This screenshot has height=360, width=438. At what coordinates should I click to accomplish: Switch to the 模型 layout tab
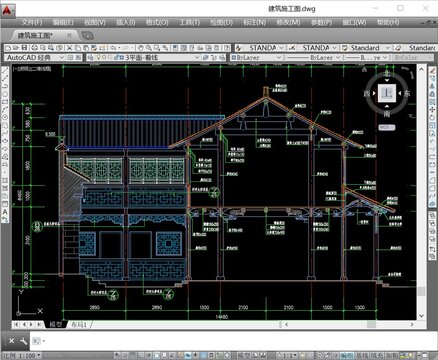(55, 324)
